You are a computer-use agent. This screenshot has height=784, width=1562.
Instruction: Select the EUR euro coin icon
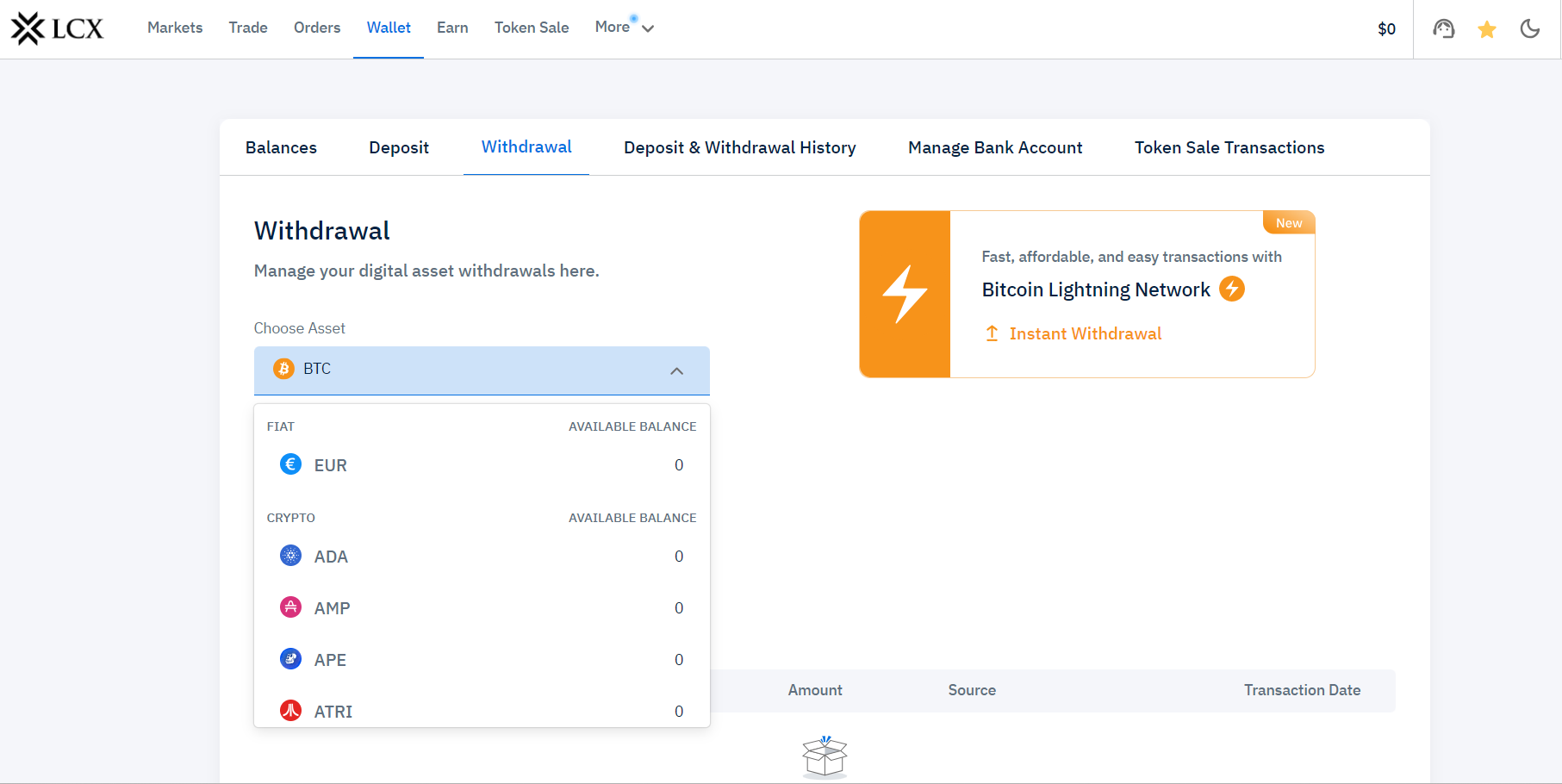pyautogui.click(x=291, y=465)
